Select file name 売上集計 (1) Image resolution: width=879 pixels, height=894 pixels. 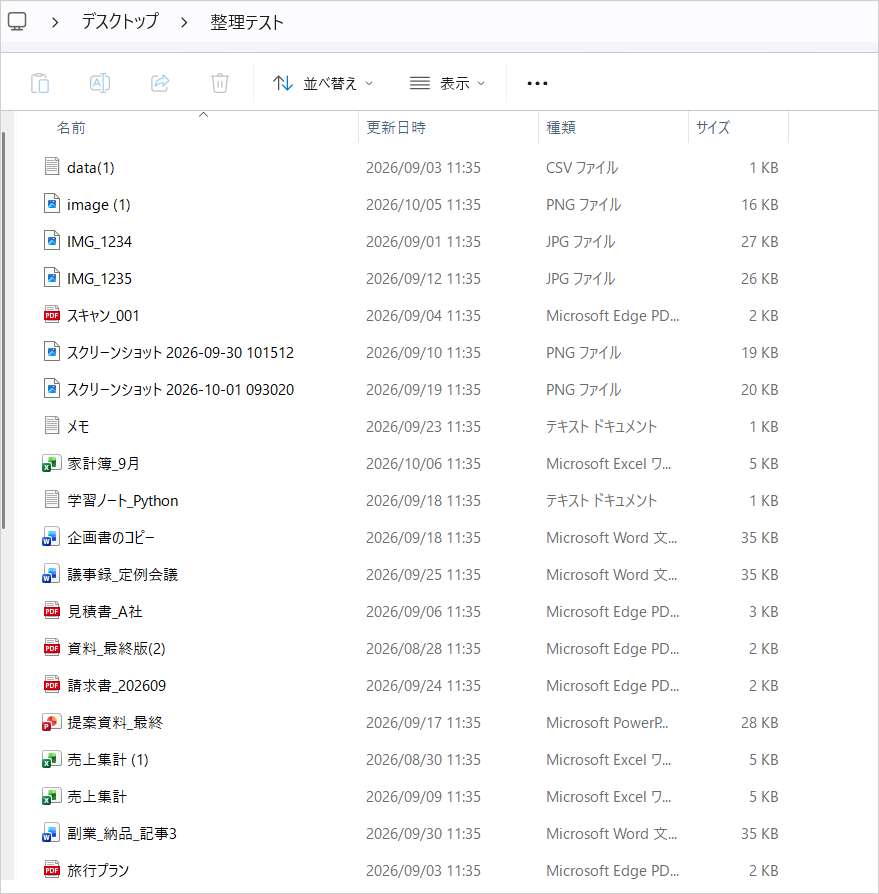[x=108, y=760]
